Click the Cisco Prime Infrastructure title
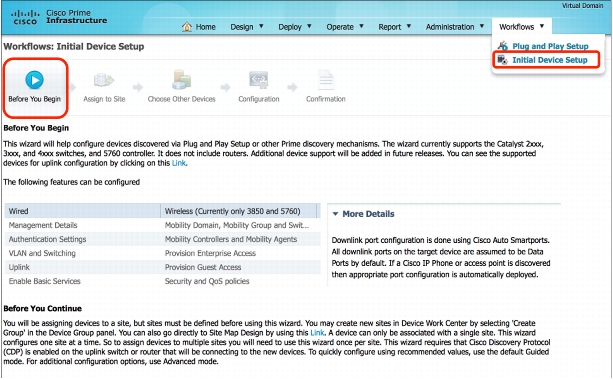 [x=77, y=16]
